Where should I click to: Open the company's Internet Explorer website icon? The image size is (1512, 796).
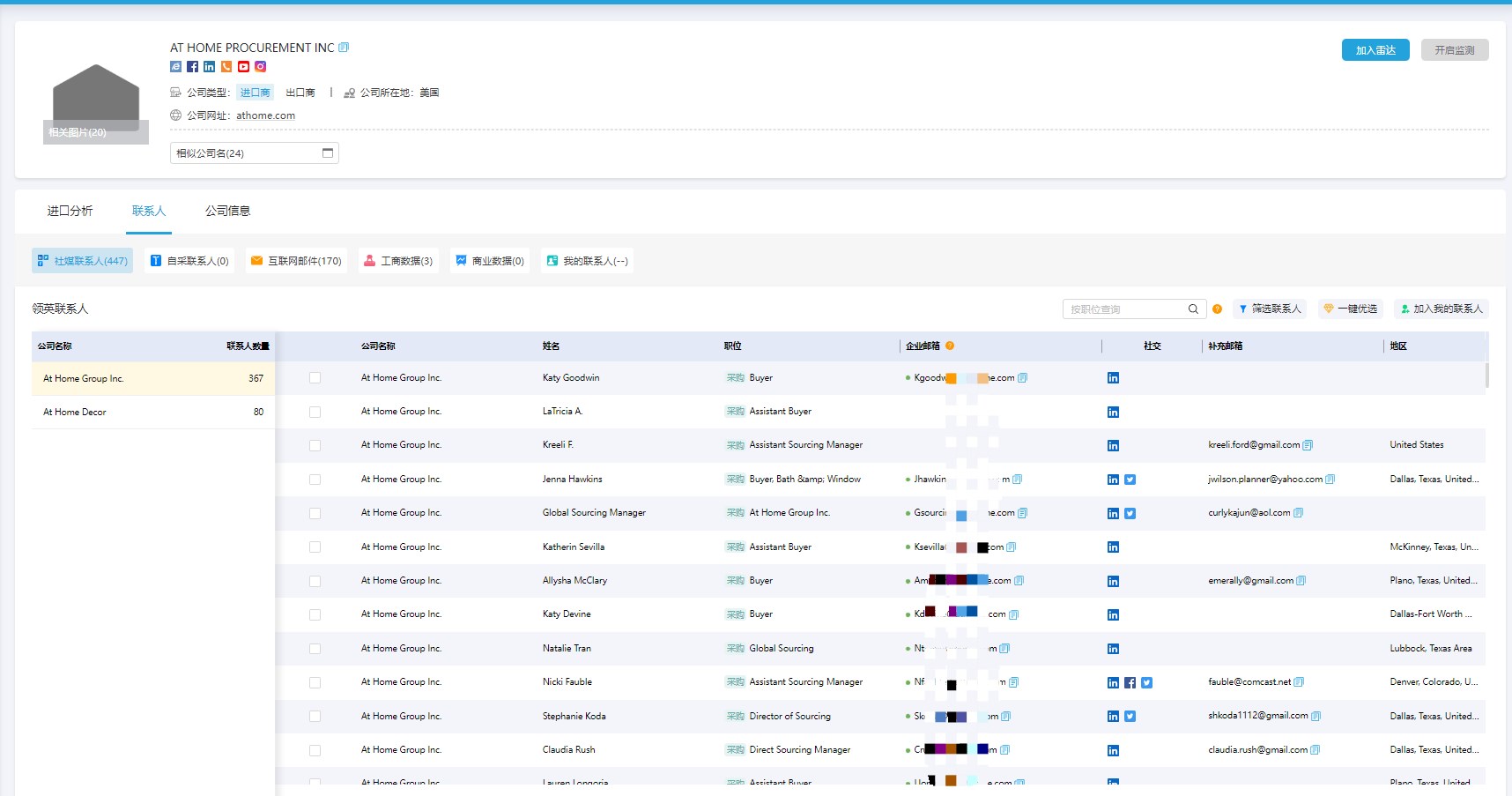[x=175, y=67]
